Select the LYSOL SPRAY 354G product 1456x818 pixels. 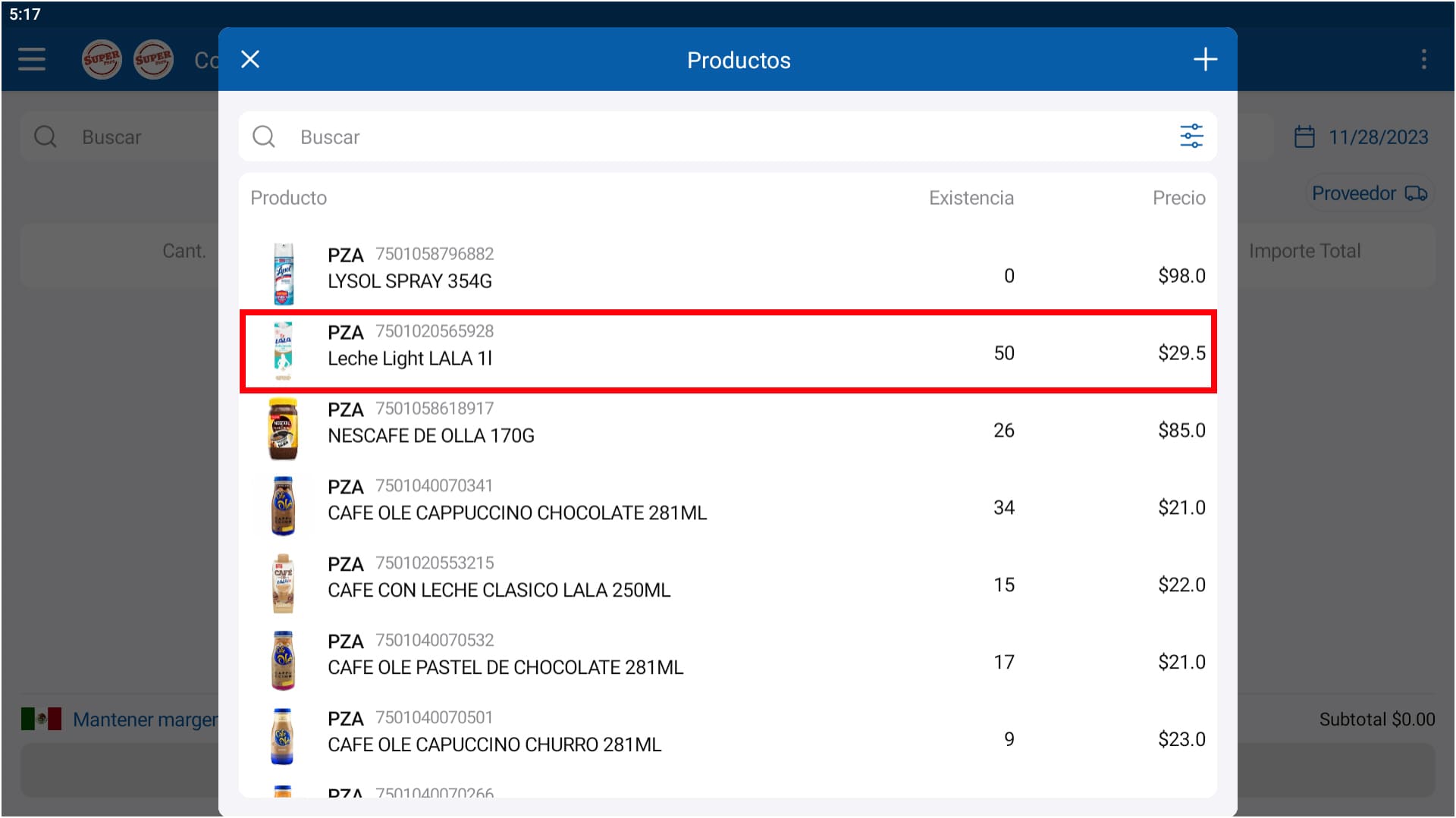click(409, 281)
